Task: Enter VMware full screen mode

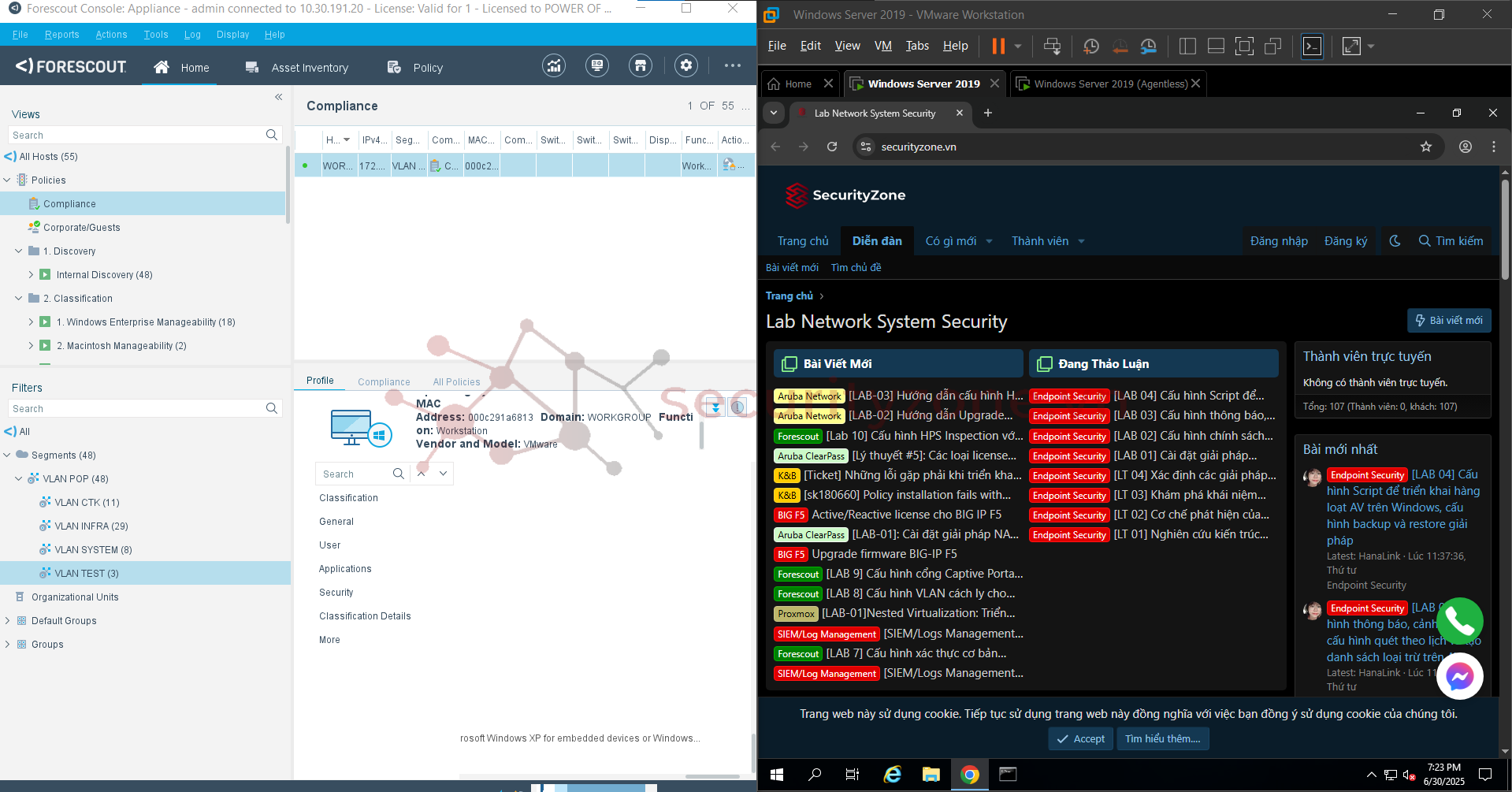Action: point(1244,46)
